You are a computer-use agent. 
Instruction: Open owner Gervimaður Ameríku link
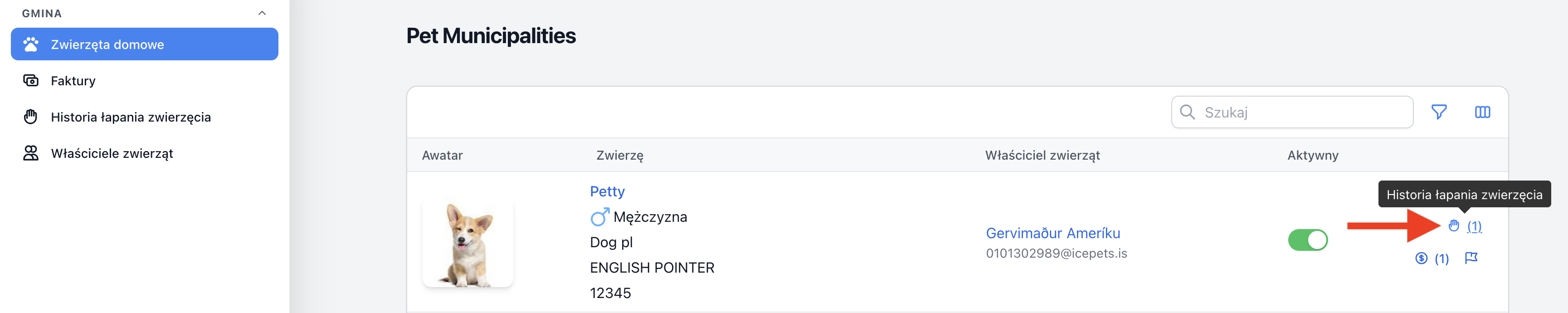click(x=1052, y=233)
